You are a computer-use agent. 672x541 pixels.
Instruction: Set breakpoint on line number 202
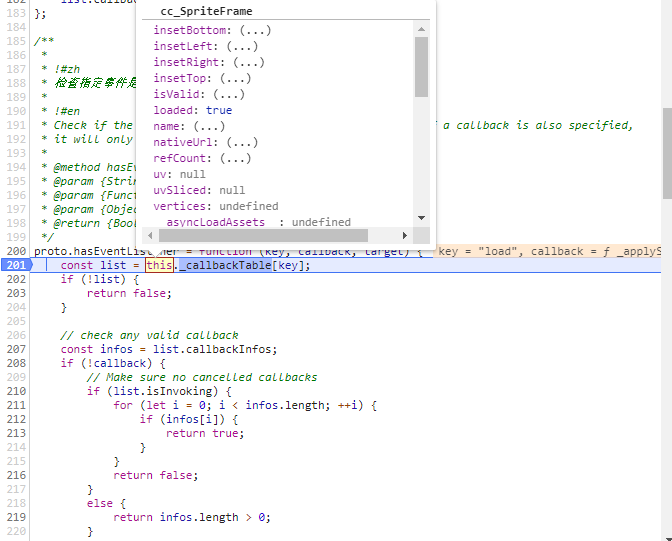click(16, 280)
